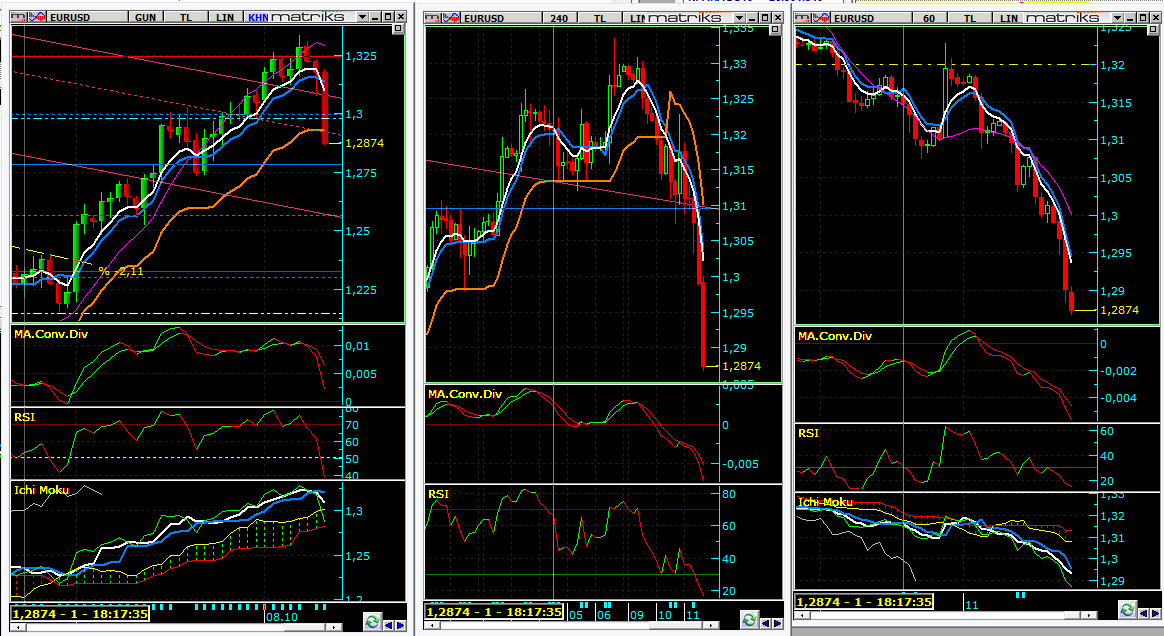Click the EURUSD symbol field in the 60 window

[x=871, y=18]
